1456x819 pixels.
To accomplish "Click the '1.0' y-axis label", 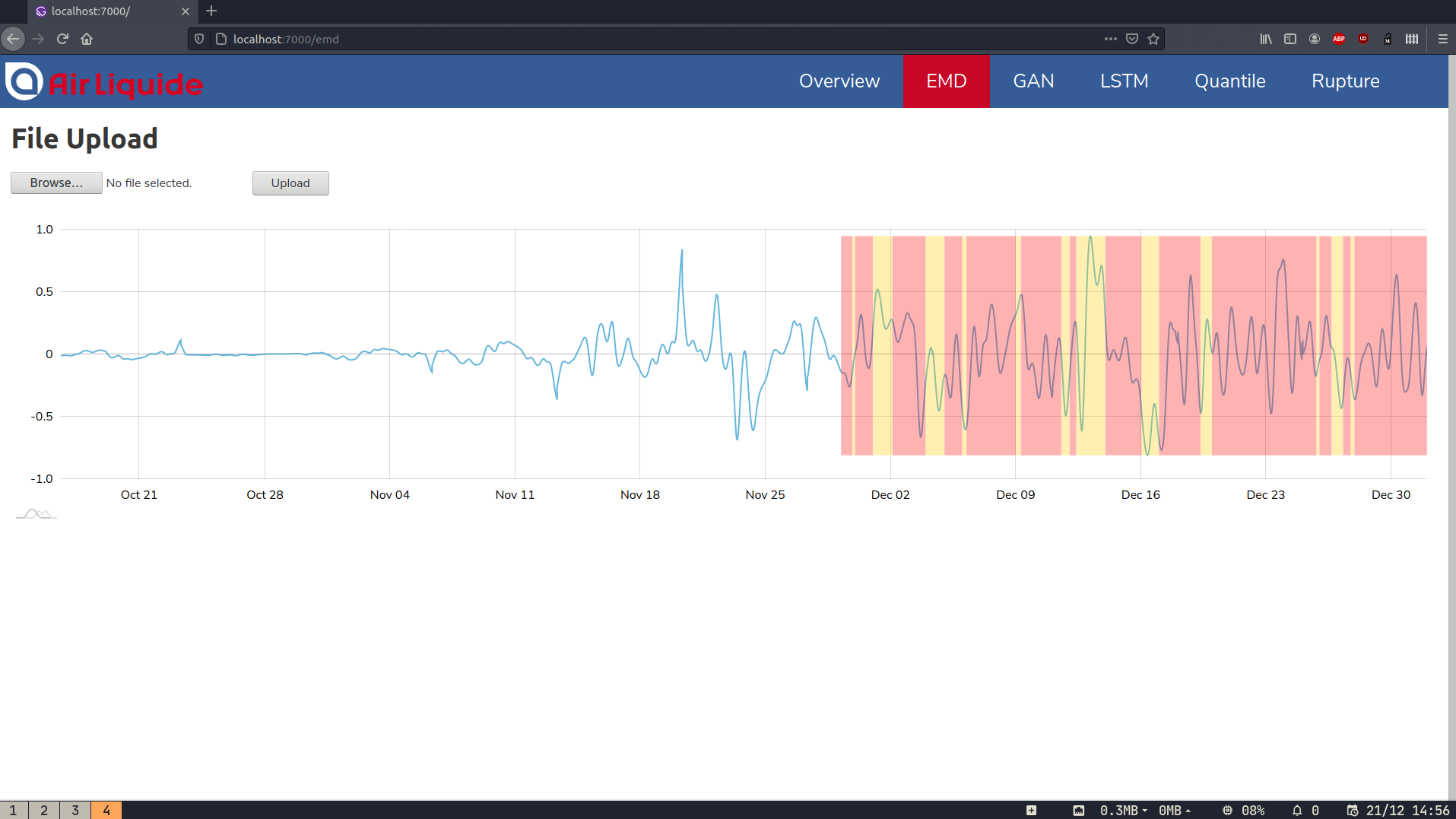I will 45,229.
